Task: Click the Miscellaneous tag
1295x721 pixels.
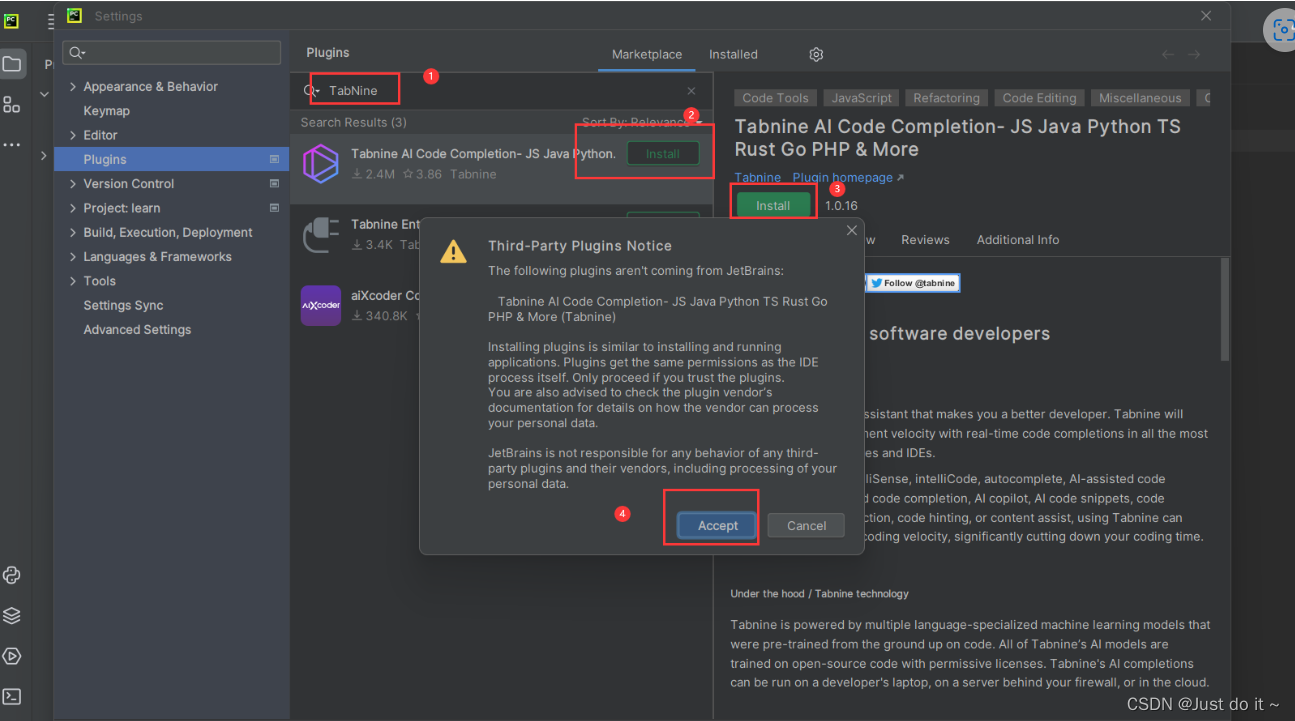Action: 1140,98
